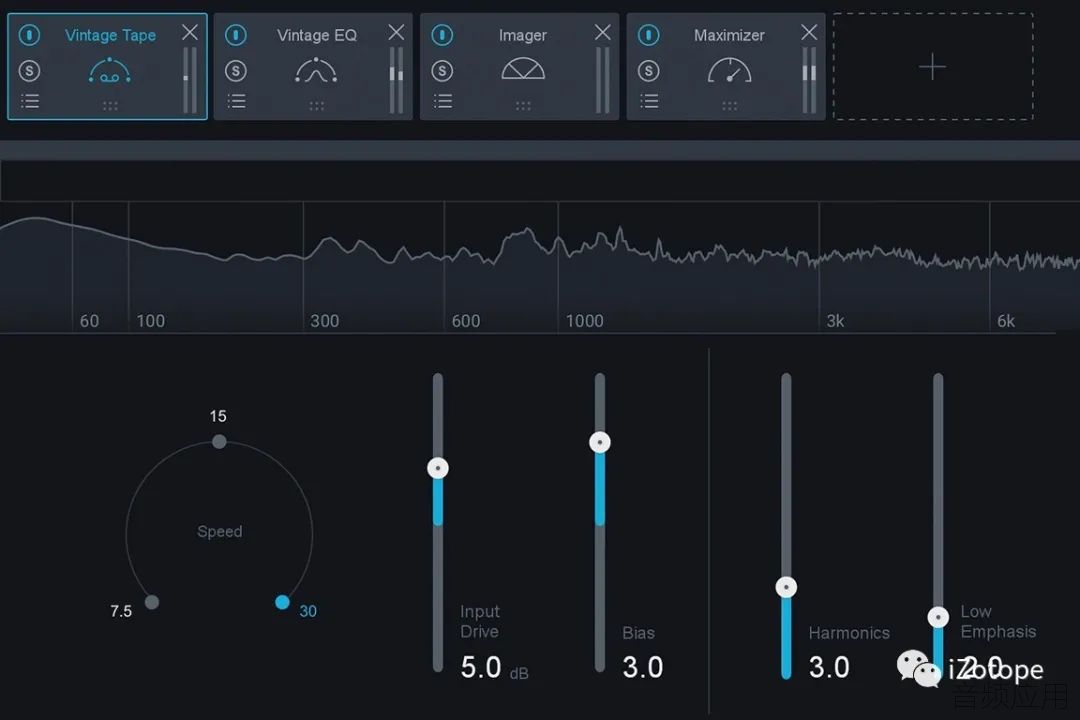
Task: Toggle power on the Imager module
Action: (x=442, y=34)
